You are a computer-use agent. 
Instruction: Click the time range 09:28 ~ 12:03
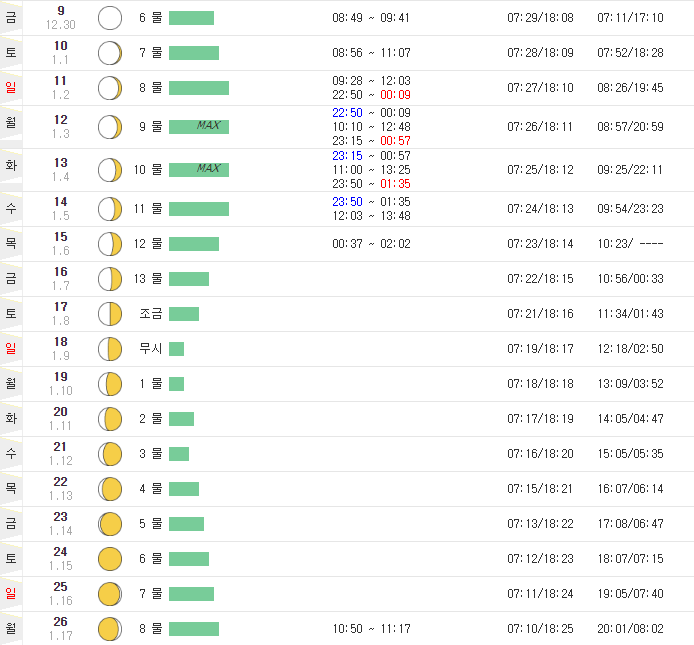point(371,81)
